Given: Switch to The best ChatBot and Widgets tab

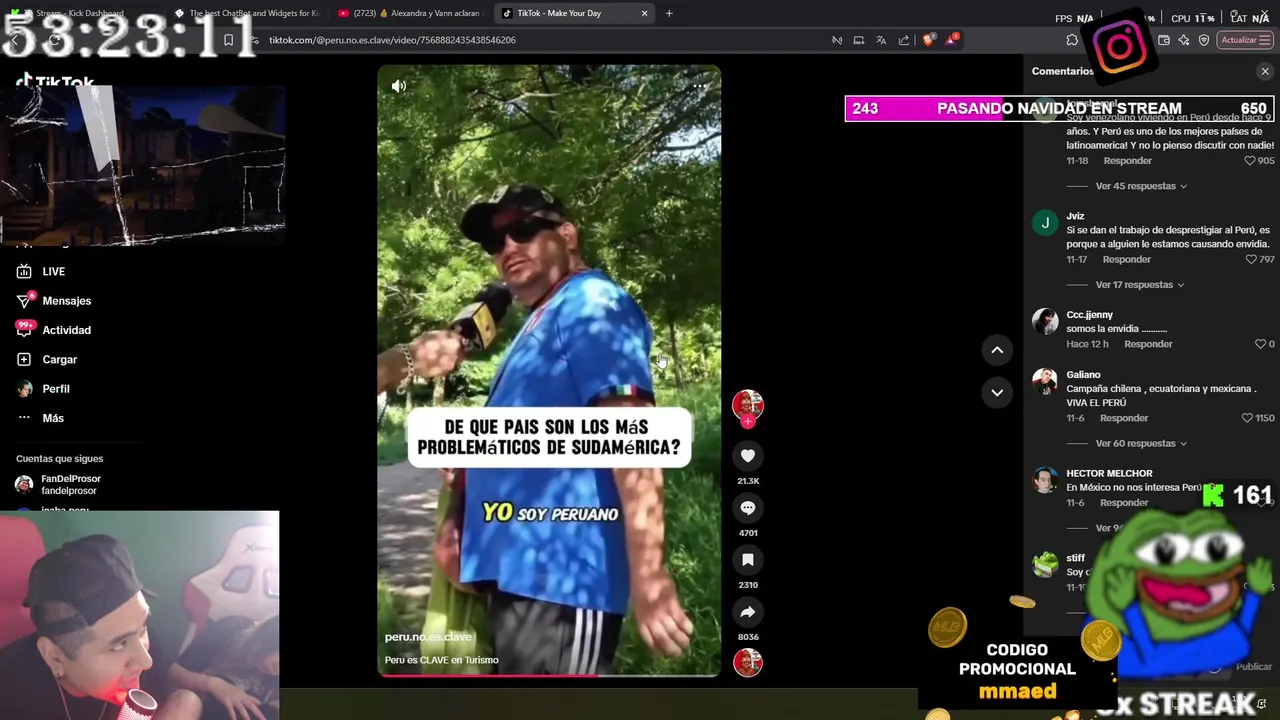Looking at the screenshot, I should pos(245,13).
